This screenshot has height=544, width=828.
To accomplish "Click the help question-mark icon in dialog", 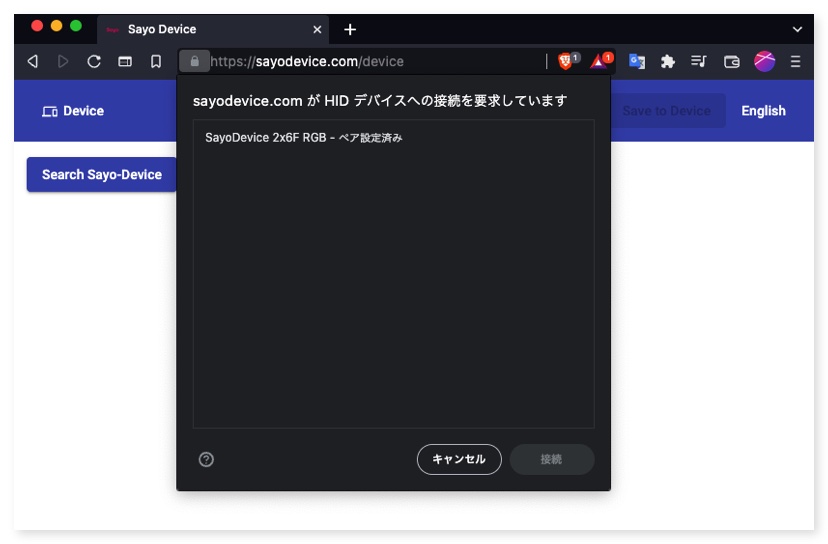I will coord(207,459).
